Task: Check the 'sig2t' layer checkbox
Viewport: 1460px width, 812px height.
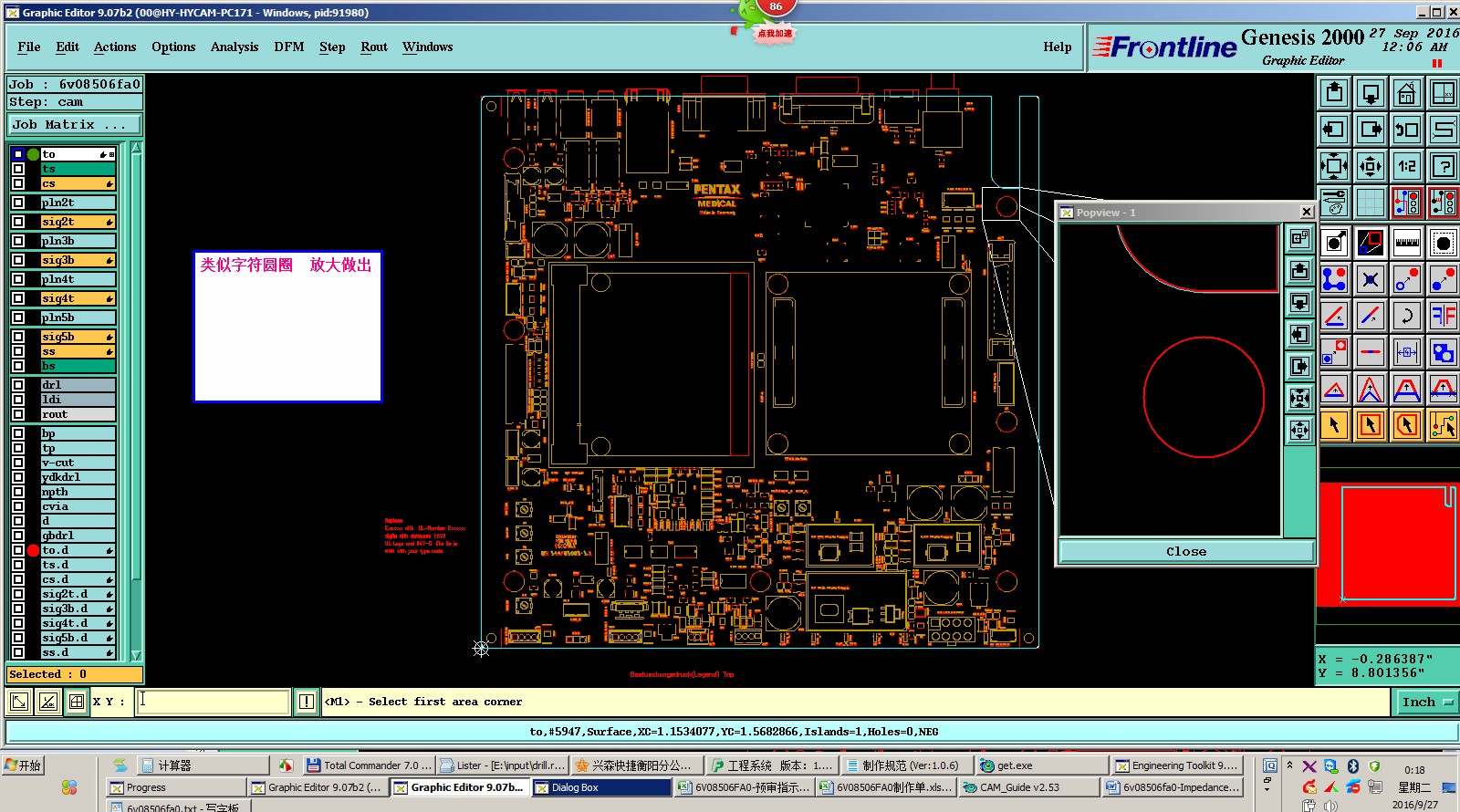Action: [x=18, y=222]
